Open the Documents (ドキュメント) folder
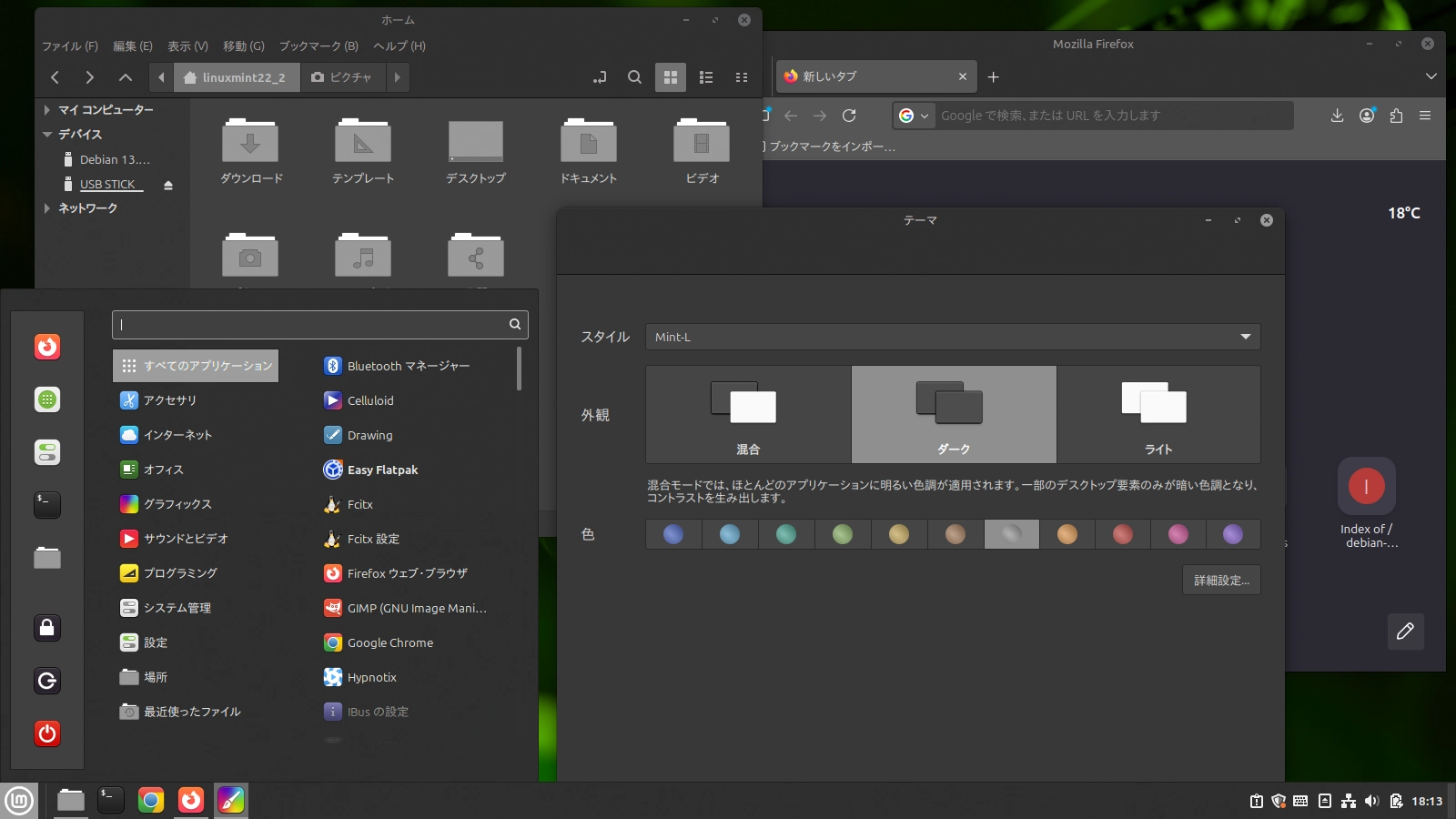This screenshot has height=819, width=1456. coord(589,152)
